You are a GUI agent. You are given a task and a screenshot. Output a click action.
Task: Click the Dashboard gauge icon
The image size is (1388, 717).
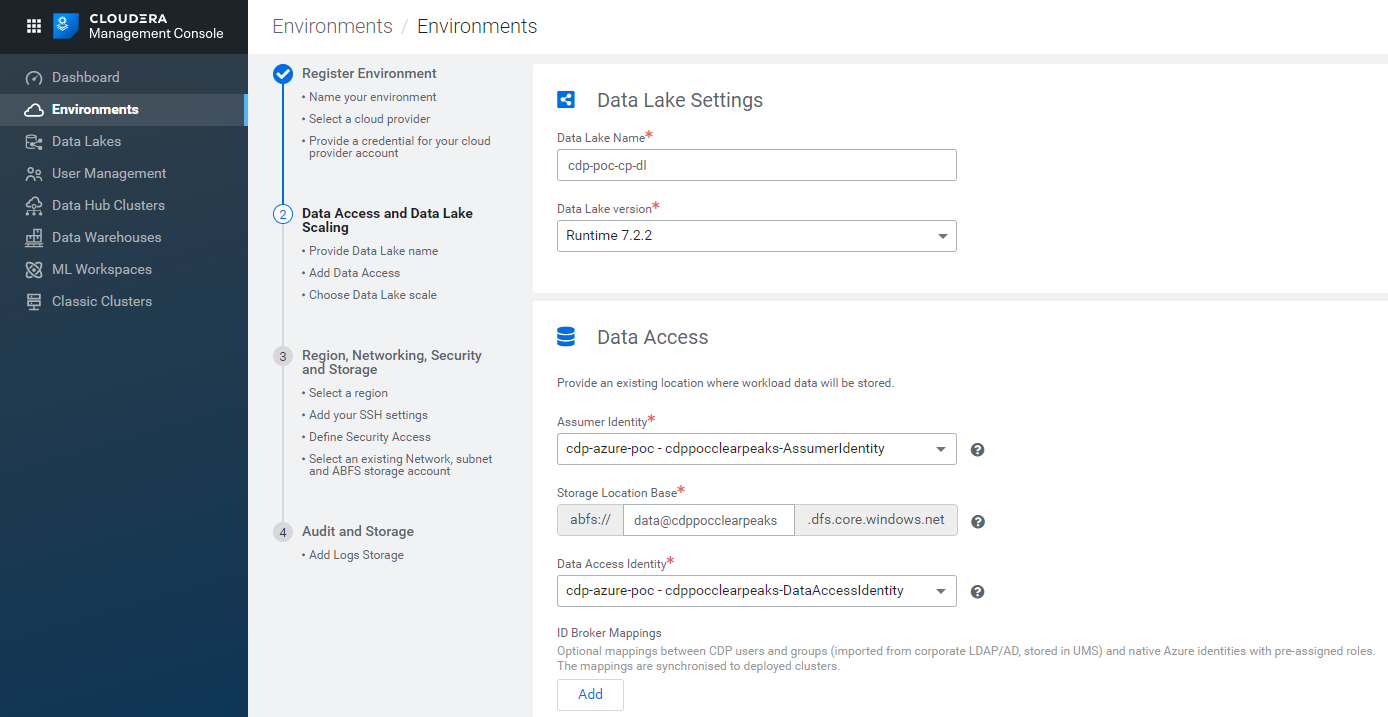[34, 78]
